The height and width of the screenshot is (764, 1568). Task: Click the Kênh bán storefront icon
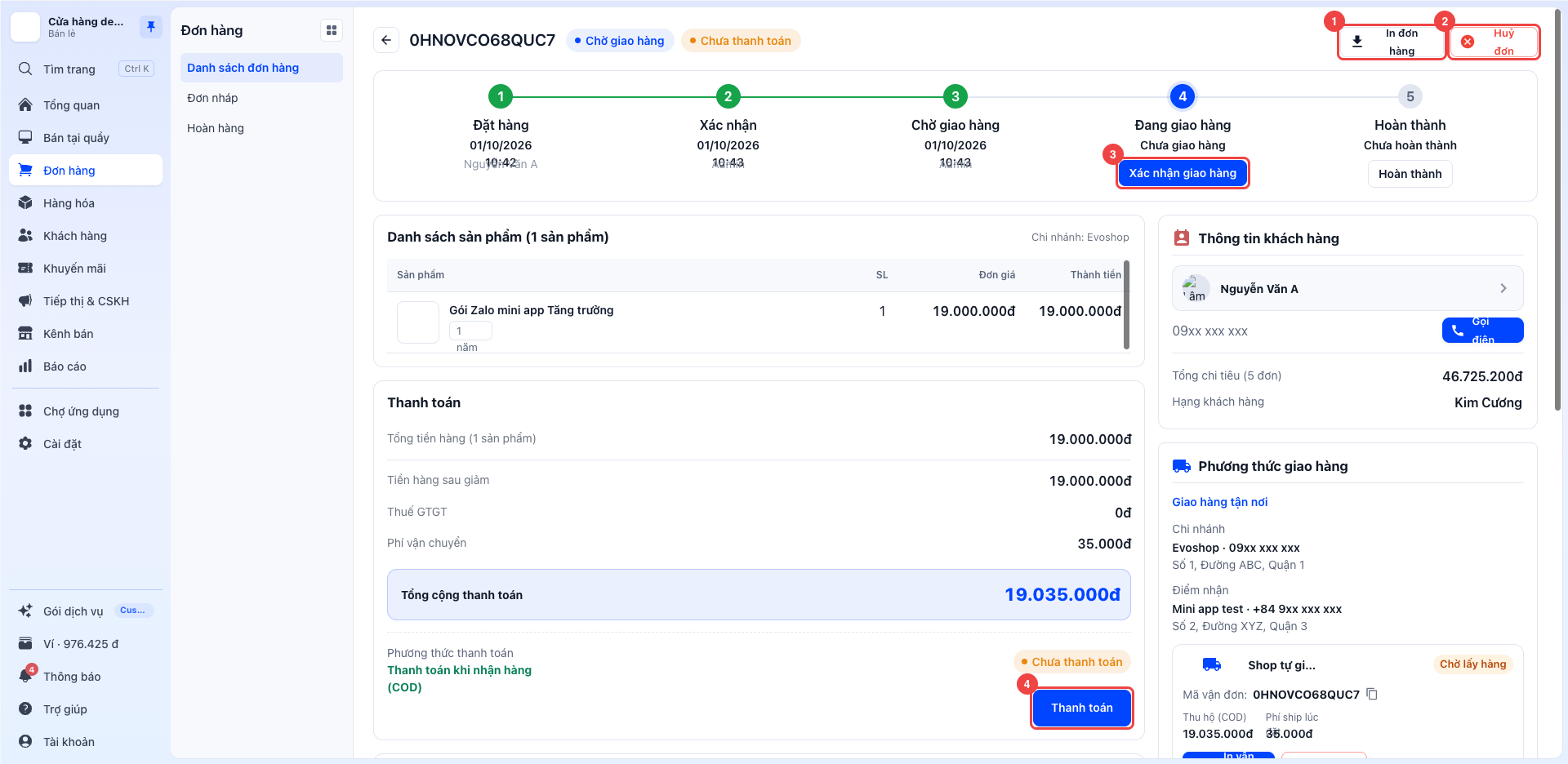[25, 334]
